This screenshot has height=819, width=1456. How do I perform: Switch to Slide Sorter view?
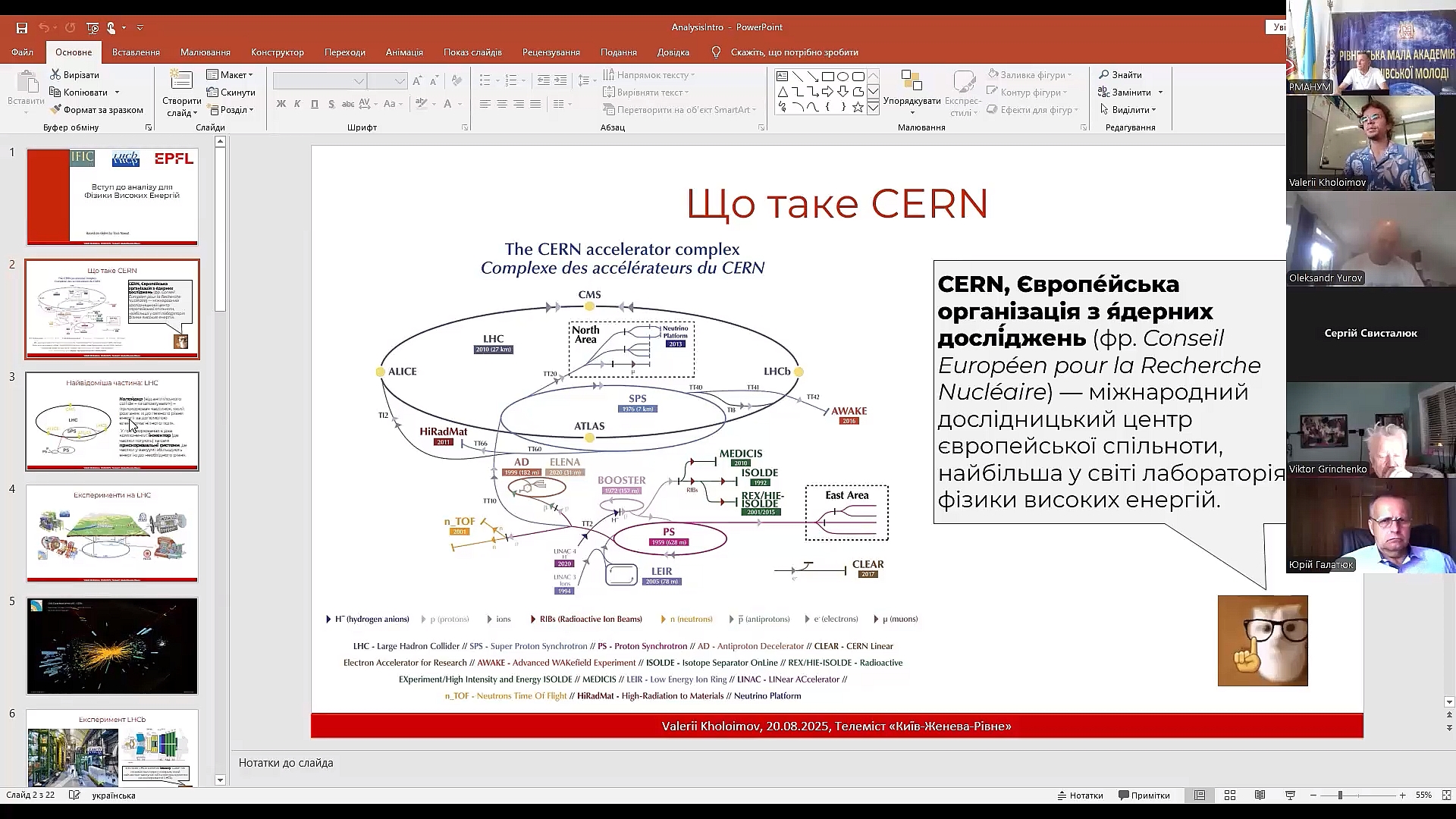pos(1230,795)
